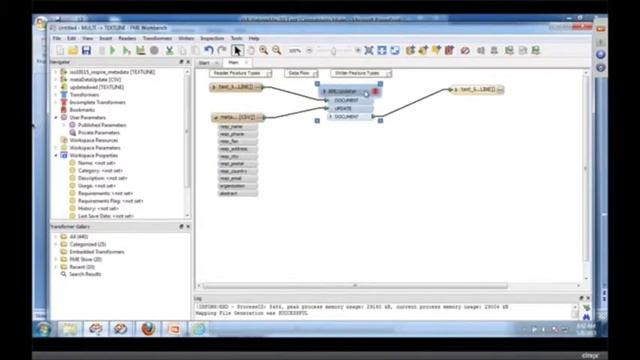Select Incomplete Transformers in Navigator
The width and height of the screenshot is (640, 360).
(97, 102)
